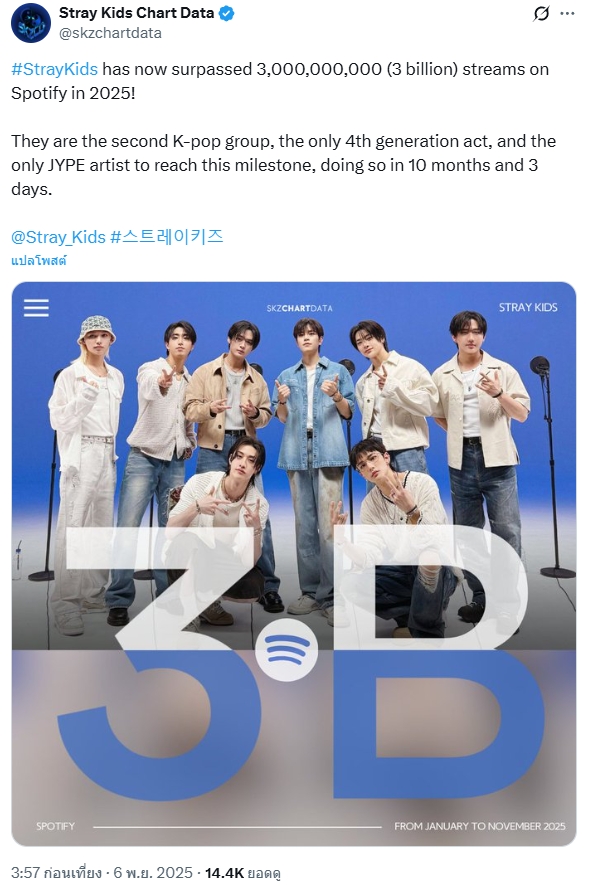Click the post timestamp 3:57 ก่อนเที่ยง
This screenshot has height=886, width=589.
(56, 873)
